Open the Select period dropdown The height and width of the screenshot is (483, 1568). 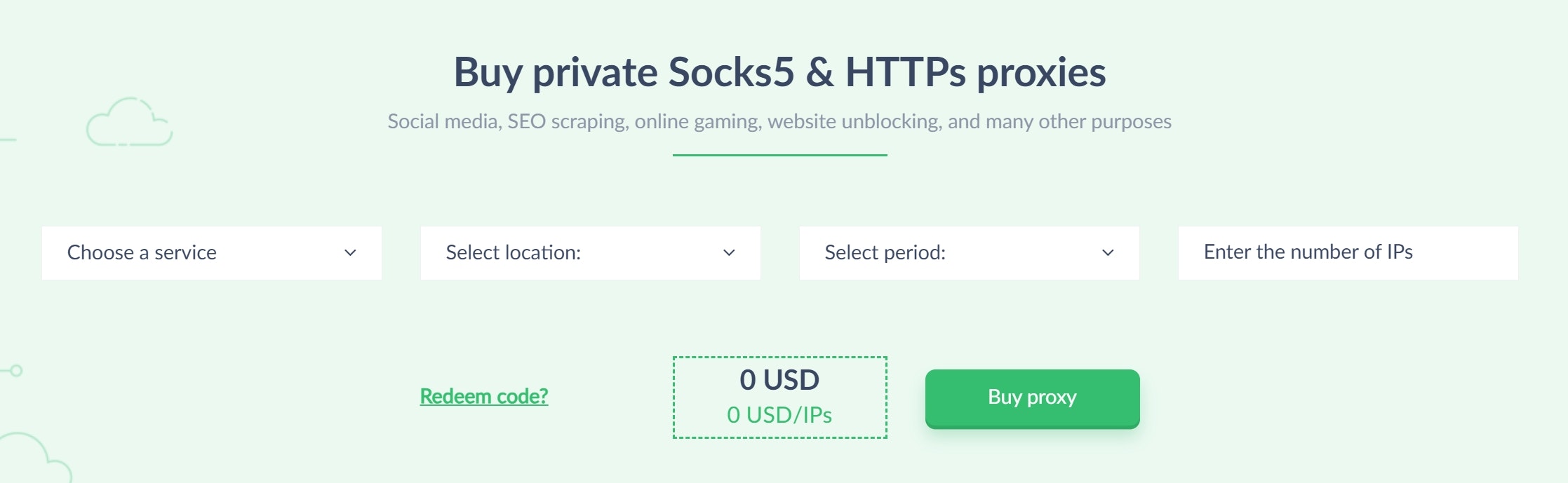pos(969,252)
